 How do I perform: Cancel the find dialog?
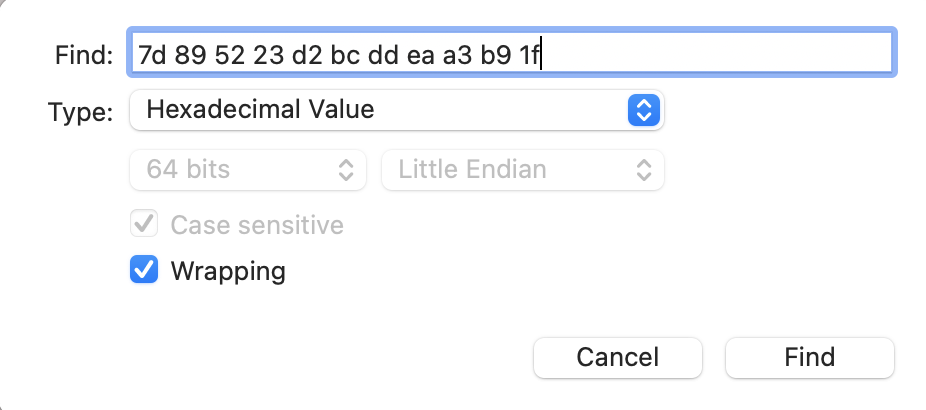(x=618, y=357)
